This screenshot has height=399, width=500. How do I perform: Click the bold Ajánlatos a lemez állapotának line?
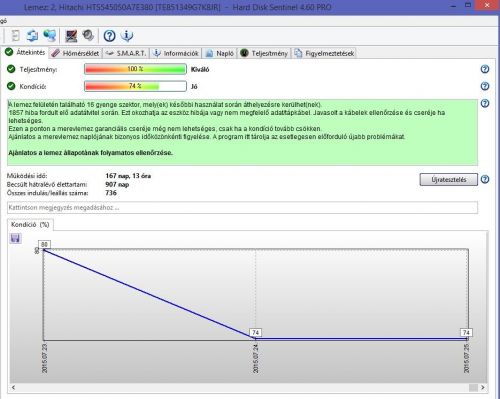[91, 153]
